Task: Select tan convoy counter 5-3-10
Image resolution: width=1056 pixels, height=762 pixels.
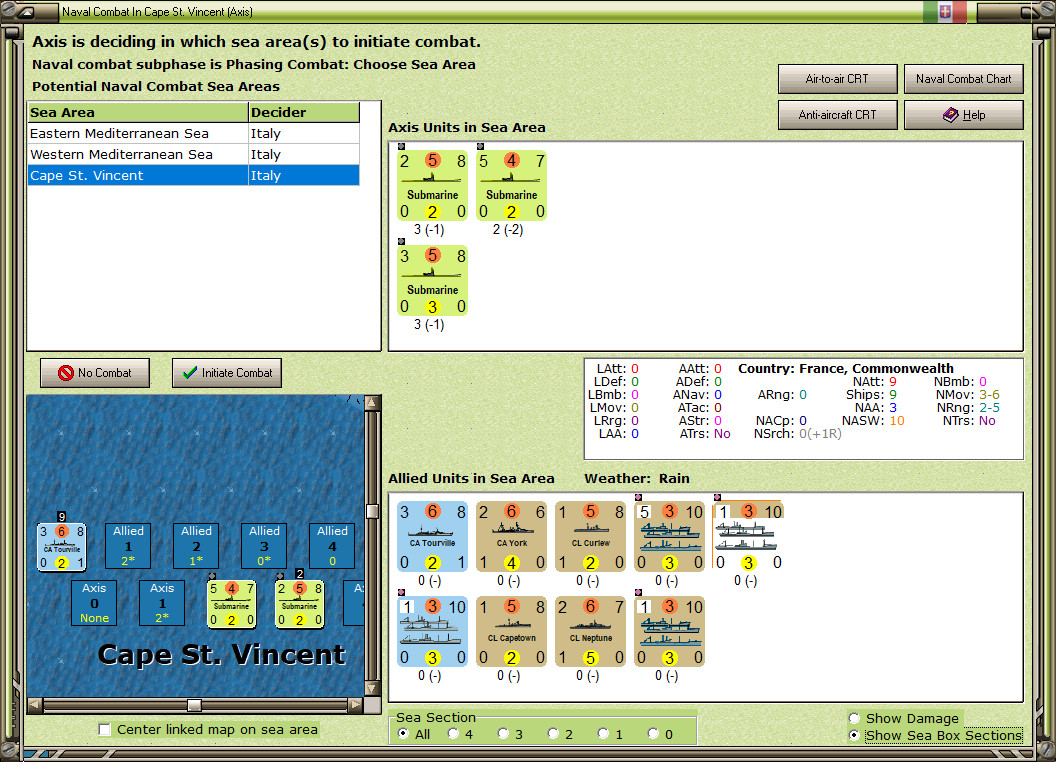Action: click(669, 537)
